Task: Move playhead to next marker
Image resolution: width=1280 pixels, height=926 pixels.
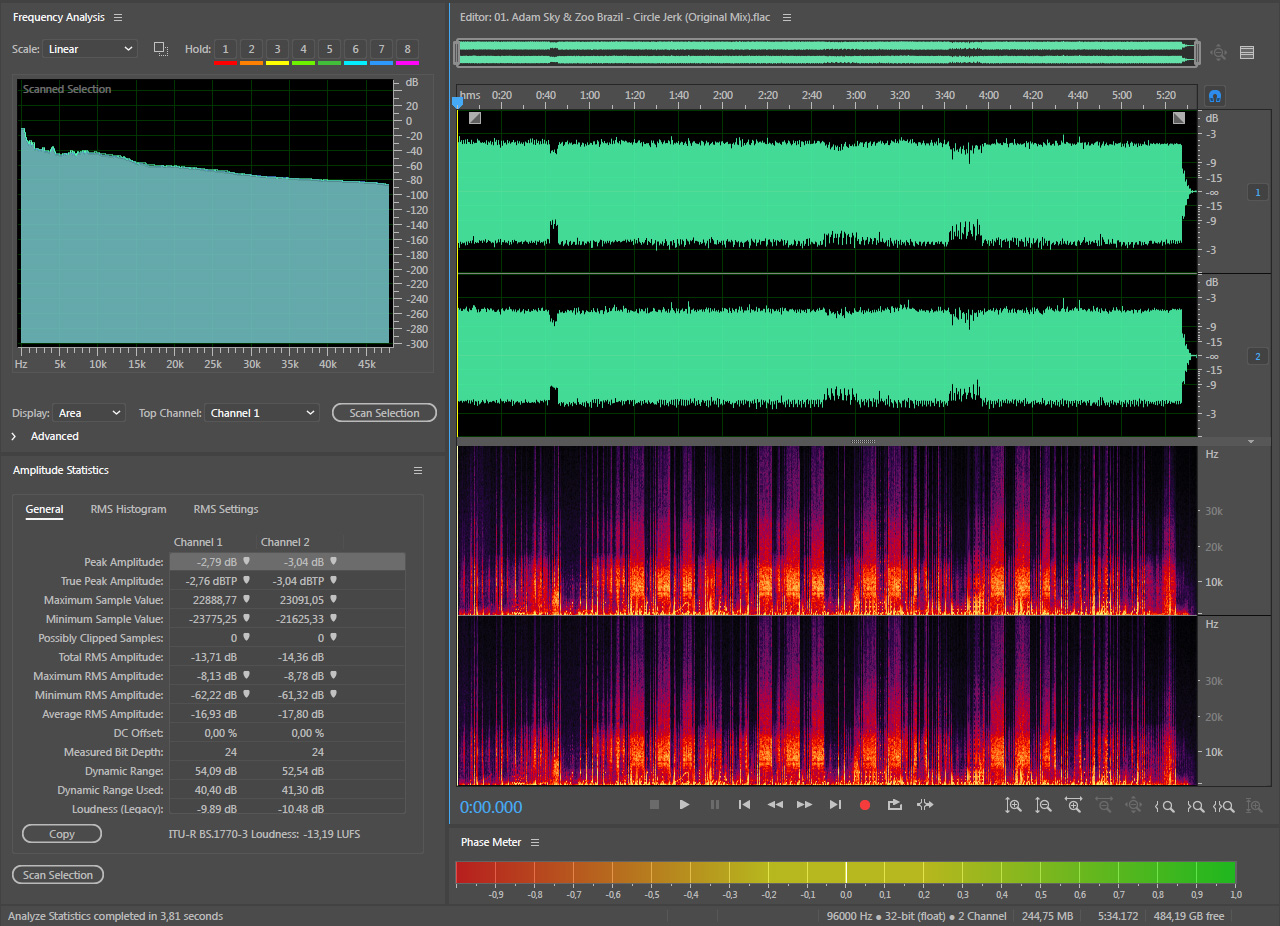Action: coord(835,805)
